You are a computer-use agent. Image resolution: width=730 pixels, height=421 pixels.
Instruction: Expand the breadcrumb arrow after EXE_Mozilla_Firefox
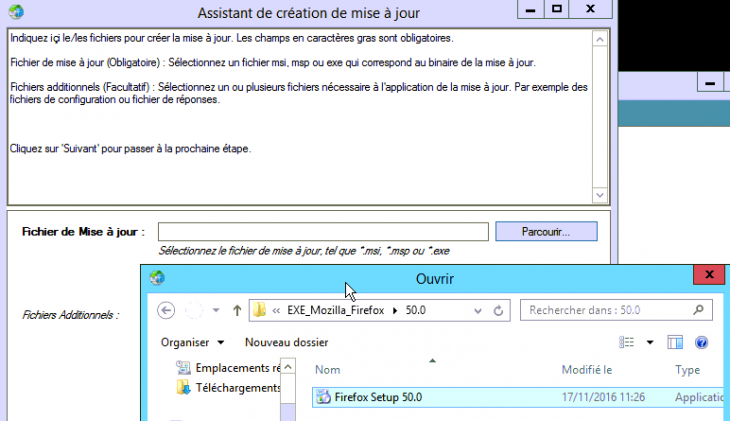395,311
